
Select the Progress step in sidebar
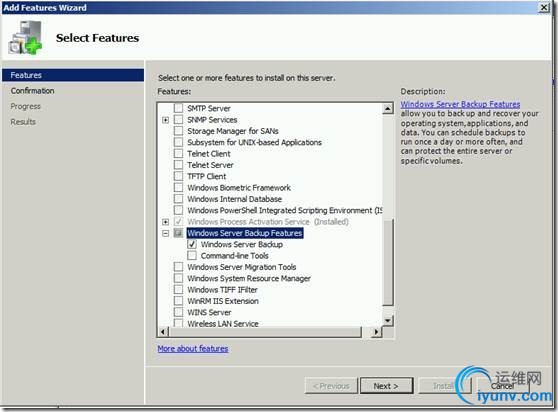(x=26, y=106)
